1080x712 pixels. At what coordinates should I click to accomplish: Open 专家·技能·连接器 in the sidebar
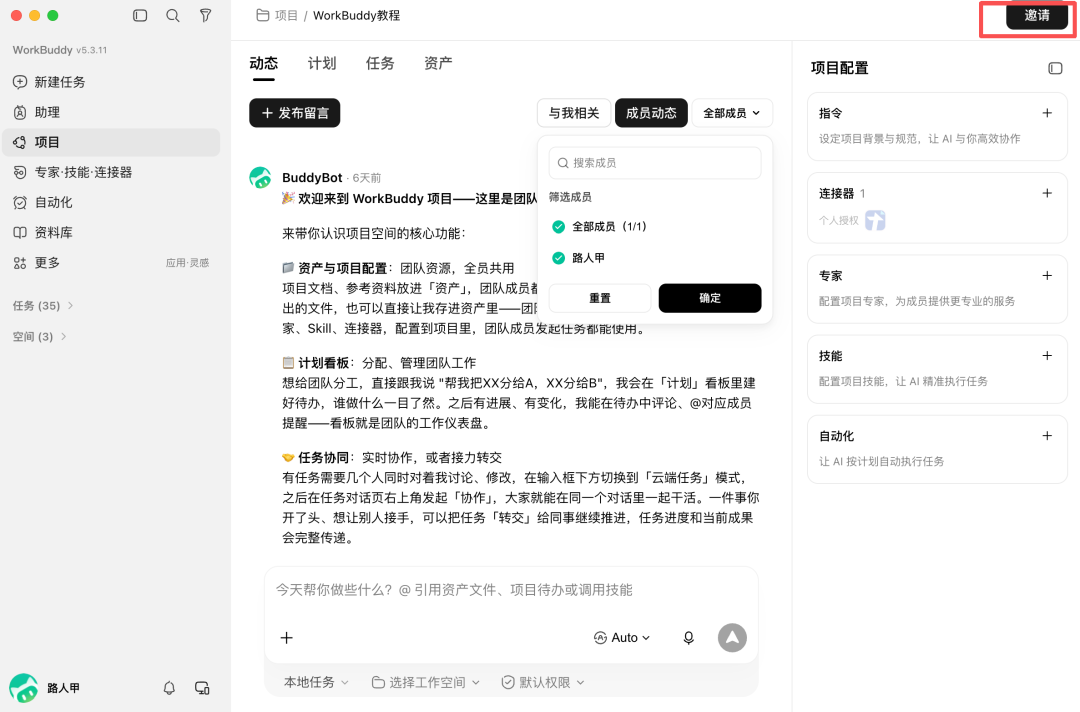[x=110, y=172]
